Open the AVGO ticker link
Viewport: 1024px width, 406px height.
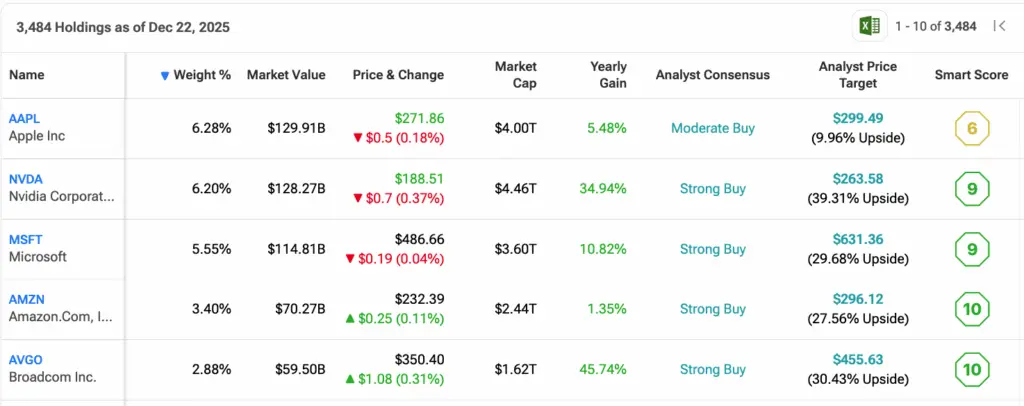(x=26, y=360)
